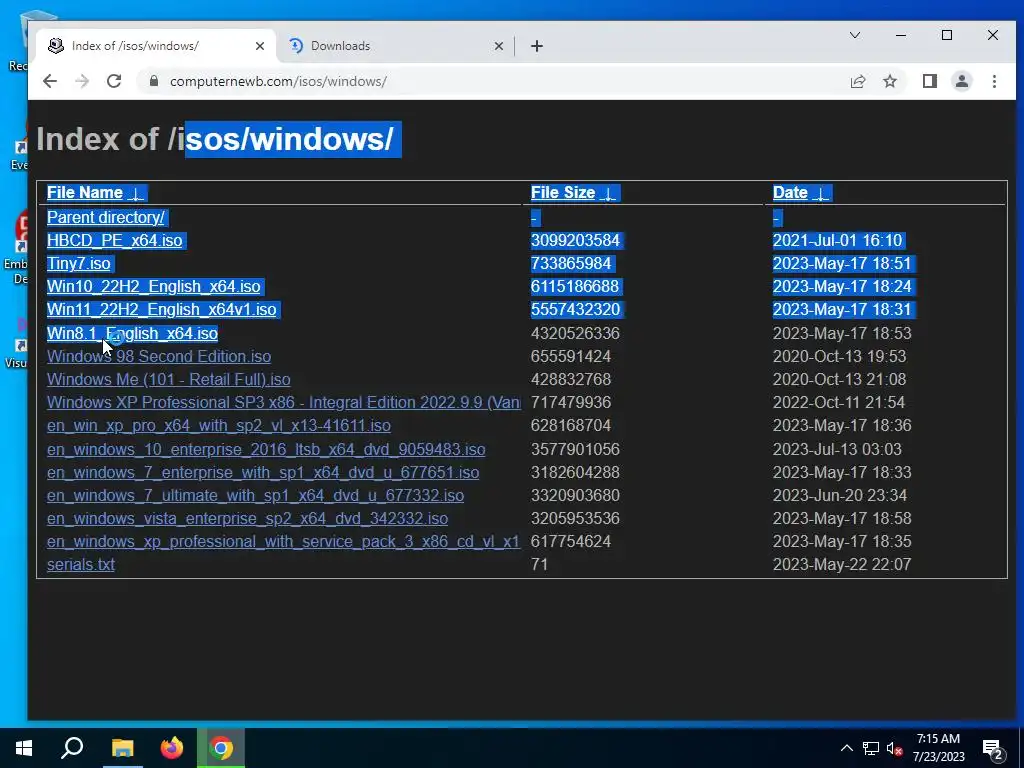Expand the tab search chevron
Screen dimensions: 1024x768
coord(854,35)
